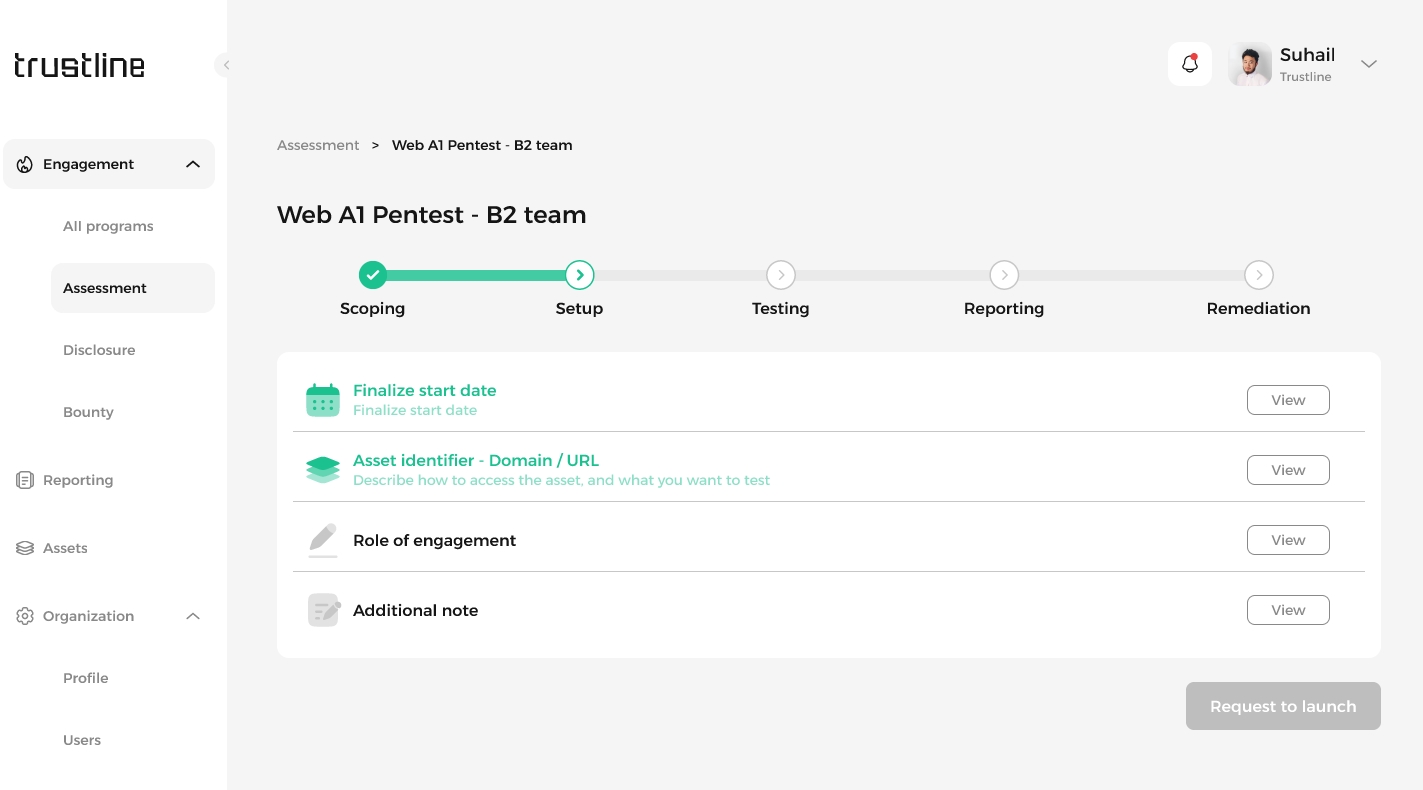Click the Testing step in progress tracker
This screenshot has height=790, width=1423.
point(780,275)
